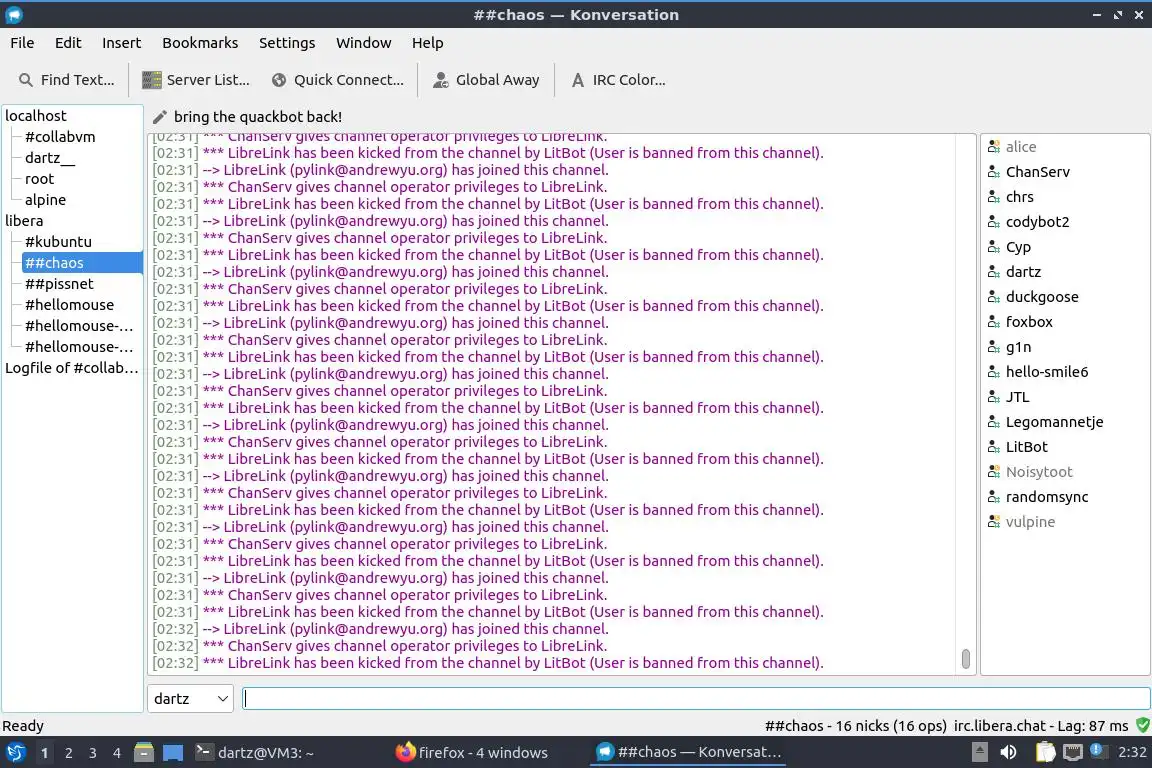
Task: Click ChanServ's operator icon
Action: coord(994,172)
